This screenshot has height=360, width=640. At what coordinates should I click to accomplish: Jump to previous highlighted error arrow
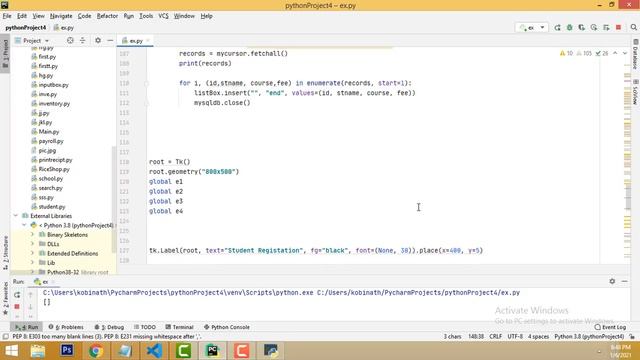point(616,53)
